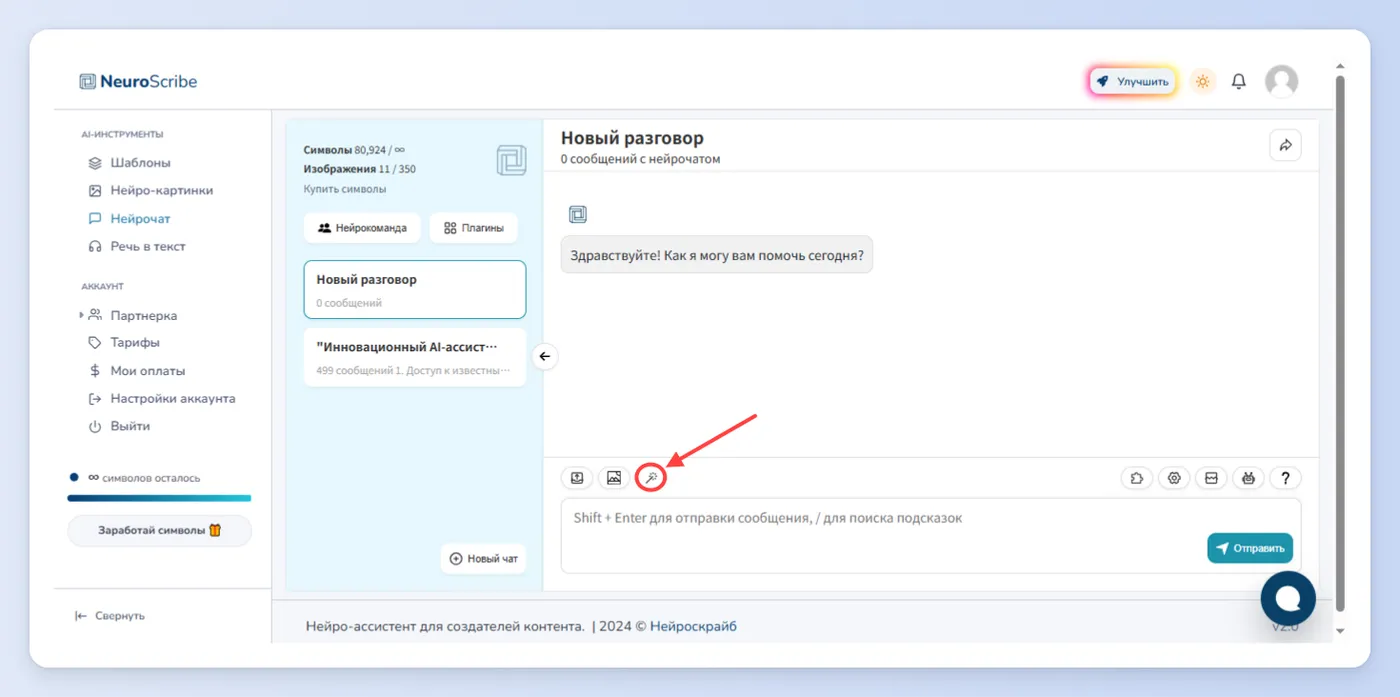
Task: Toggle the light/dark theme sun icon
Action: point(1203,82)
